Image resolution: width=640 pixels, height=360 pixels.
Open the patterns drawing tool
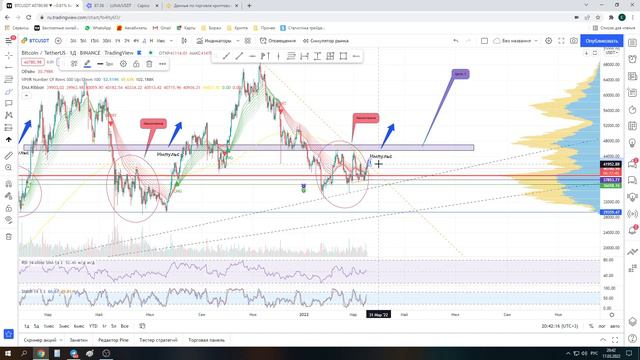[x=9, y=116]
